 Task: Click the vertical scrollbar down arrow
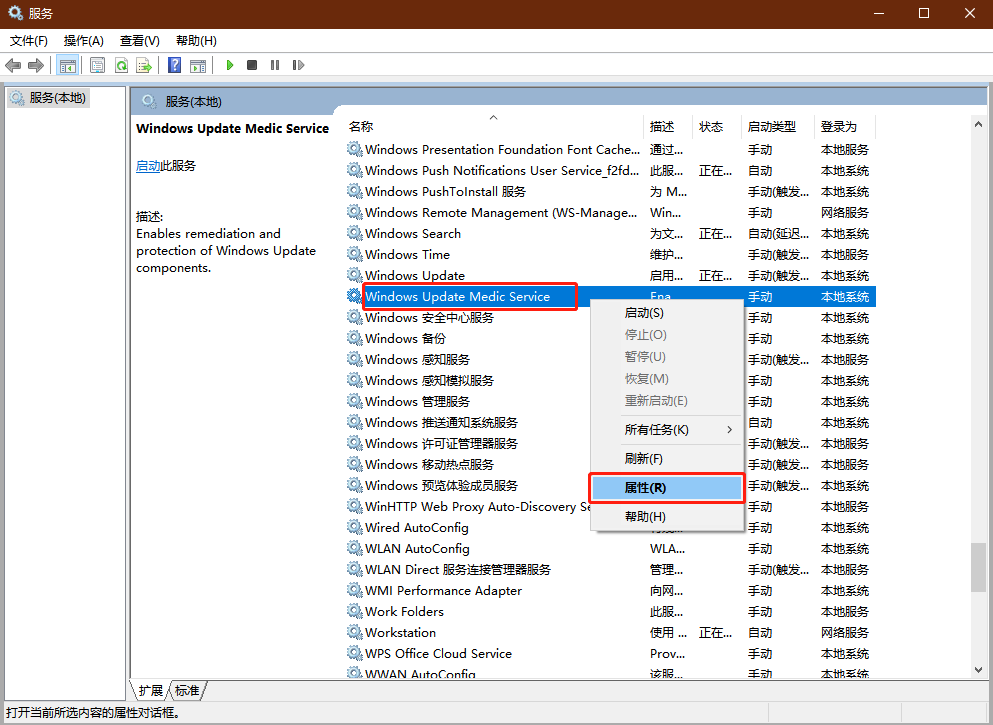978,669
